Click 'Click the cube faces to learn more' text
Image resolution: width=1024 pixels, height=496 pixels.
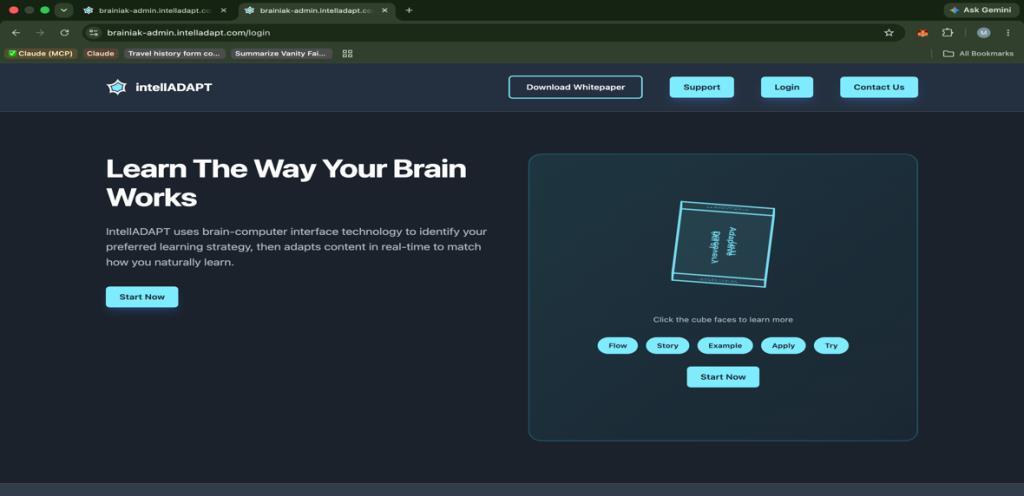pyautogui.click(x=723, y=320)
